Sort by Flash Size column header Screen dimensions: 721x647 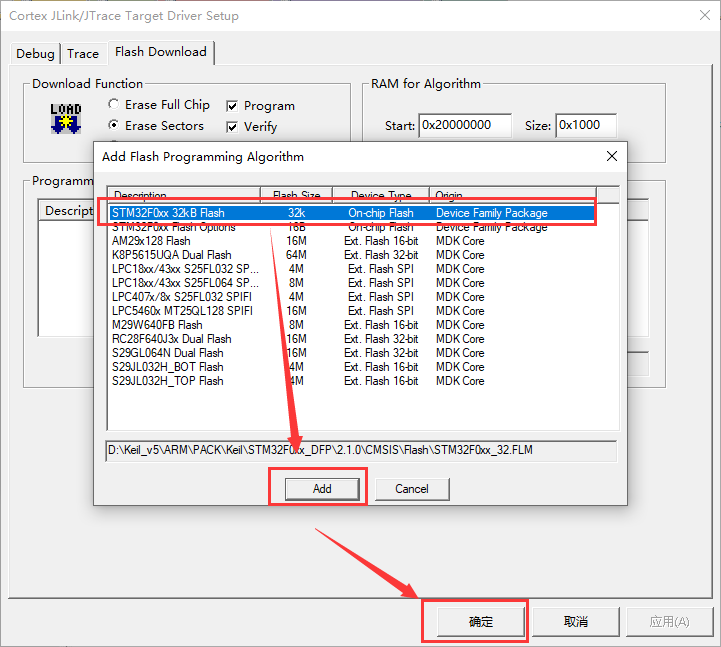pos(297,195)
